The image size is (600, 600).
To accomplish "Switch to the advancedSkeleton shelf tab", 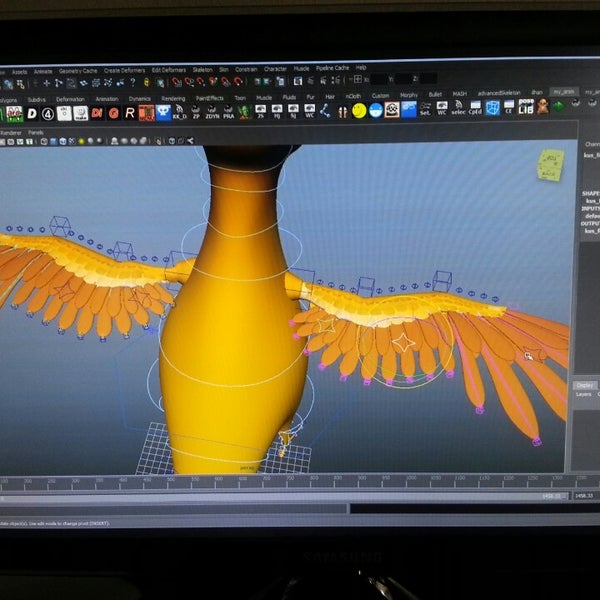I will point(499,93).
